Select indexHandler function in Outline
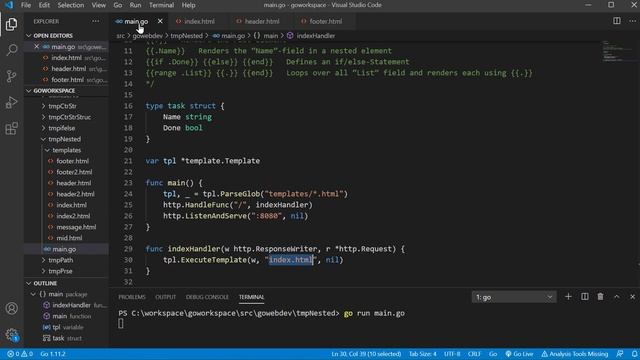Screen dimensions: 640x360 point(71,305)
